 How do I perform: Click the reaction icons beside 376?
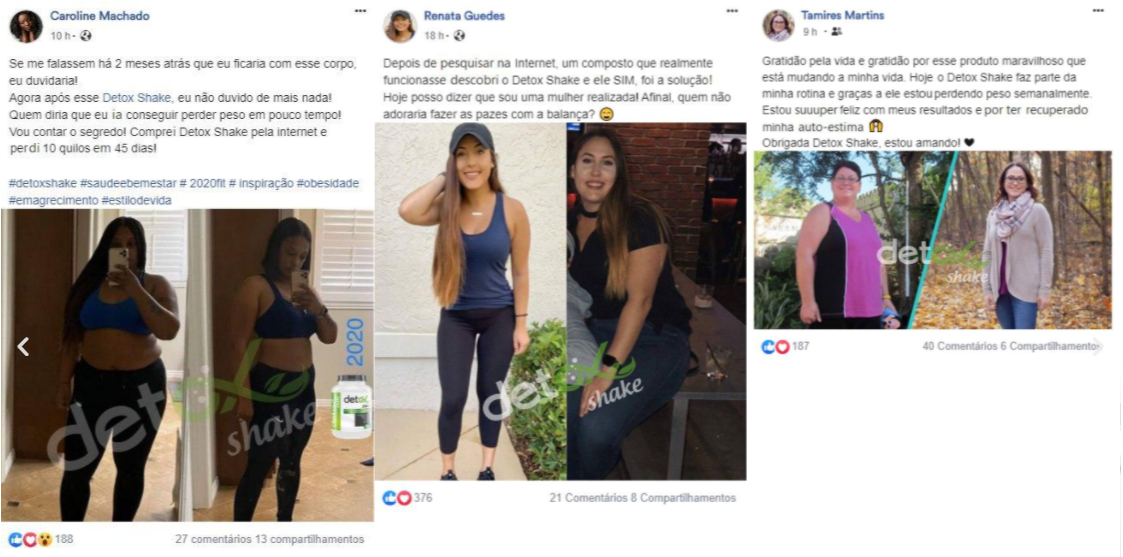397,498
